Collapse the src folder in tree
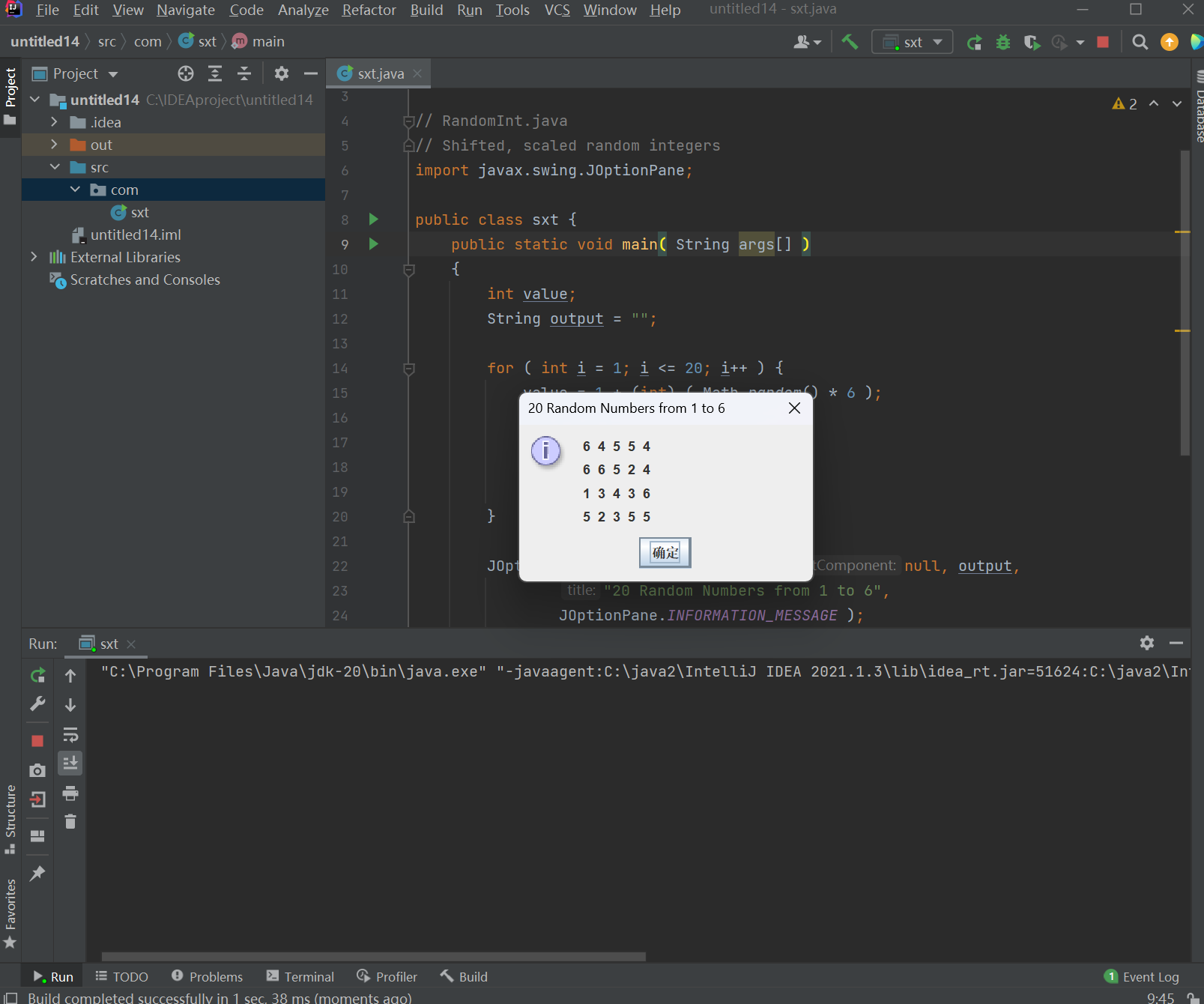Image resolution: width=1204 pixels, height=1004 pixels. 55,167
